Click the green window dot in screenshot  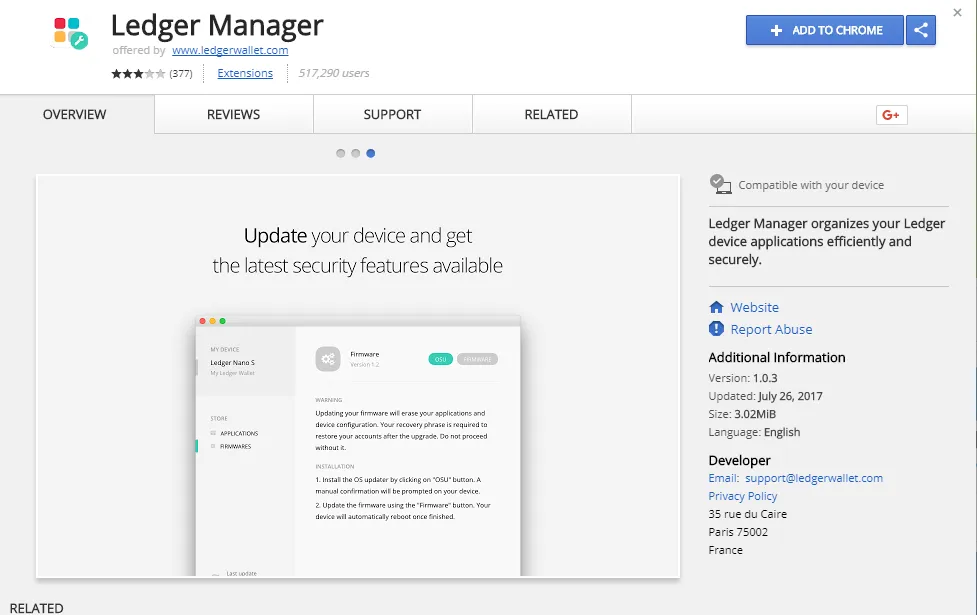coord(222,321)
